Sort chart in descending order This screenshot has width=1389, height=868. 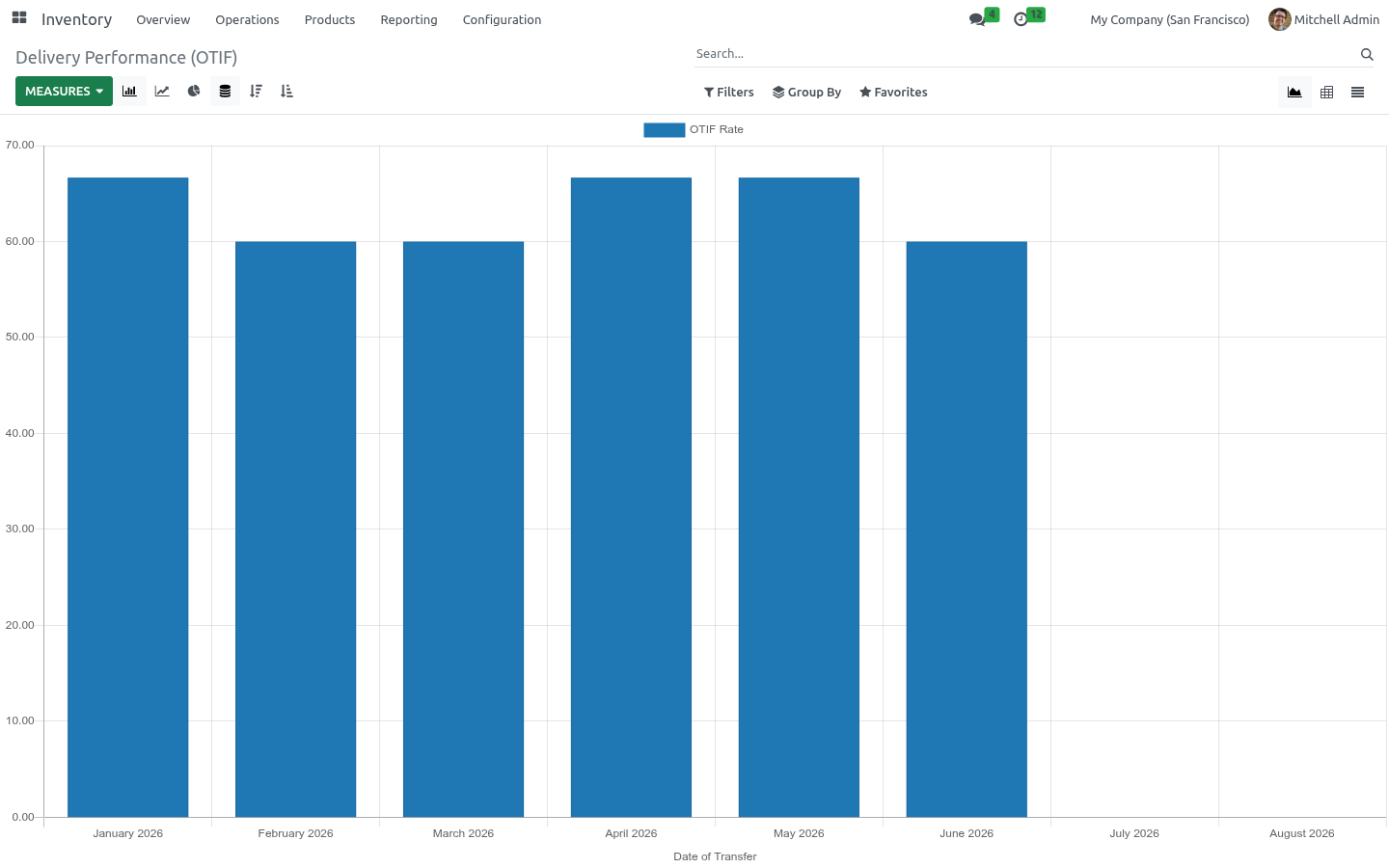click(256, 92)
